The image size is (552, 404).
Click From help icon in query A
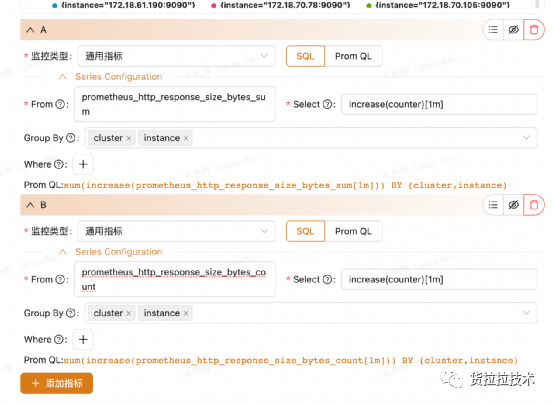click(61, 104)
